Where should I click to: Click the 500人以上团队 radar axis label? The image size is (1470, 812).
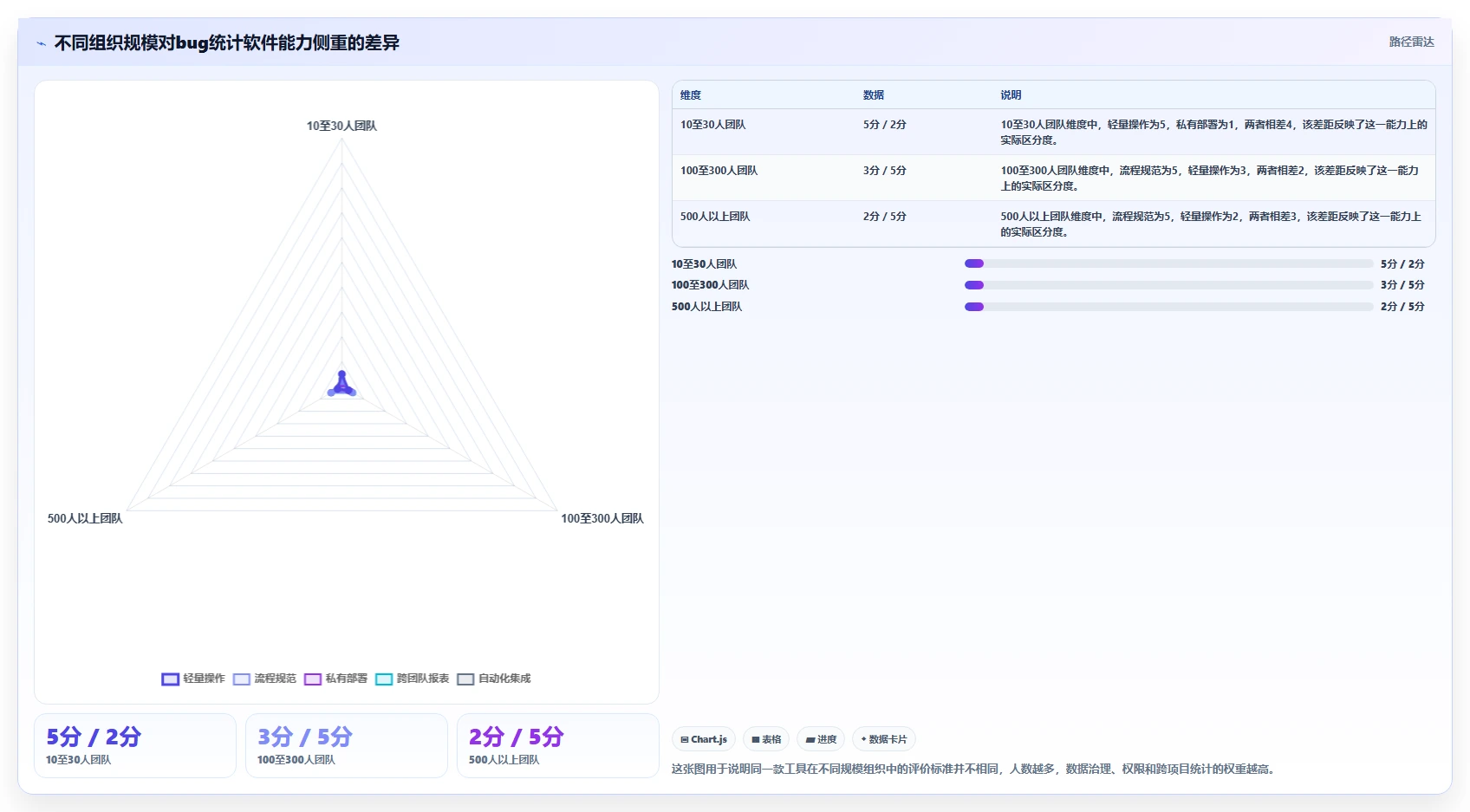point(85,518)
